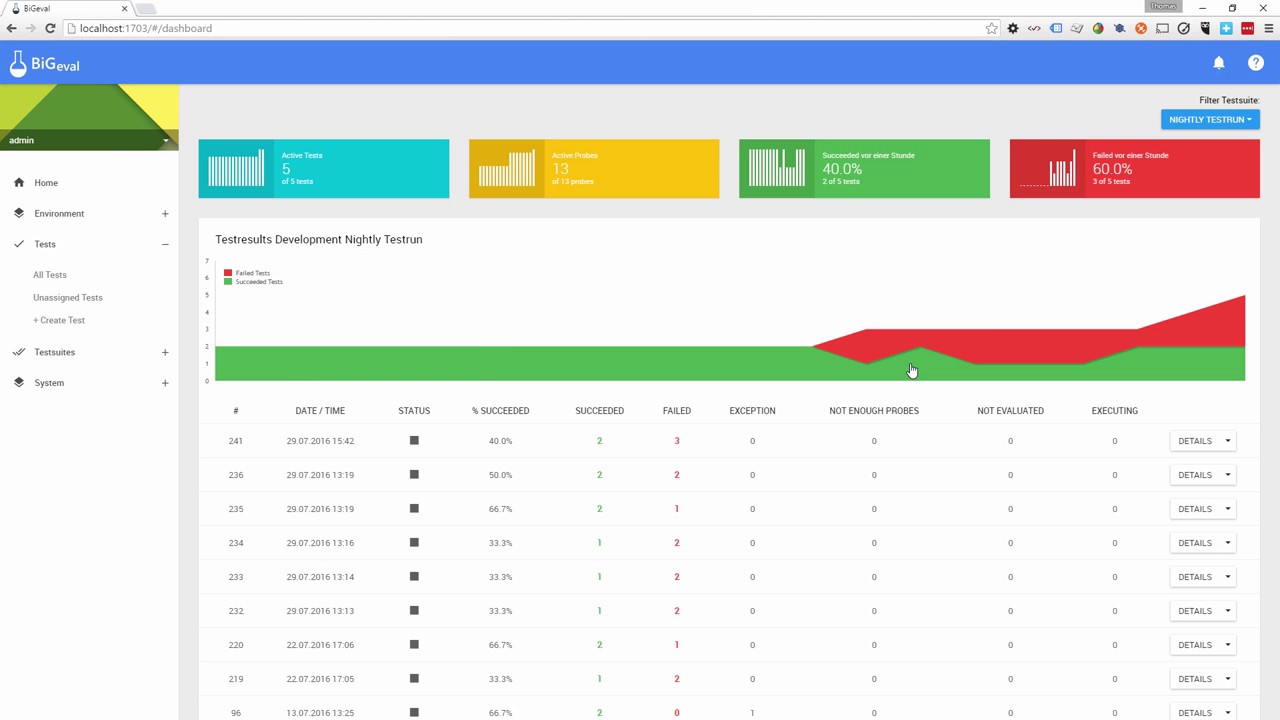Click date 29.07.2016 15:42 cell
The image size is (1280, 720).
coord(320,441)
